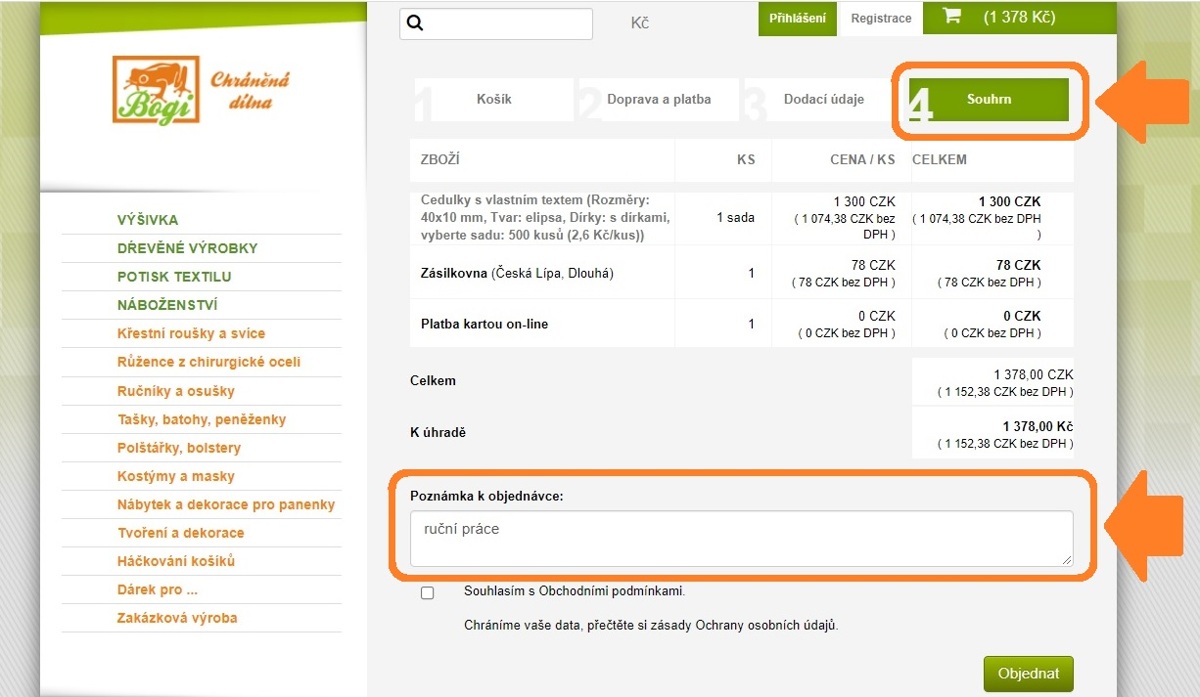Go to the Košík step tab
This screenshot has width=1200, height=697.
493,100
